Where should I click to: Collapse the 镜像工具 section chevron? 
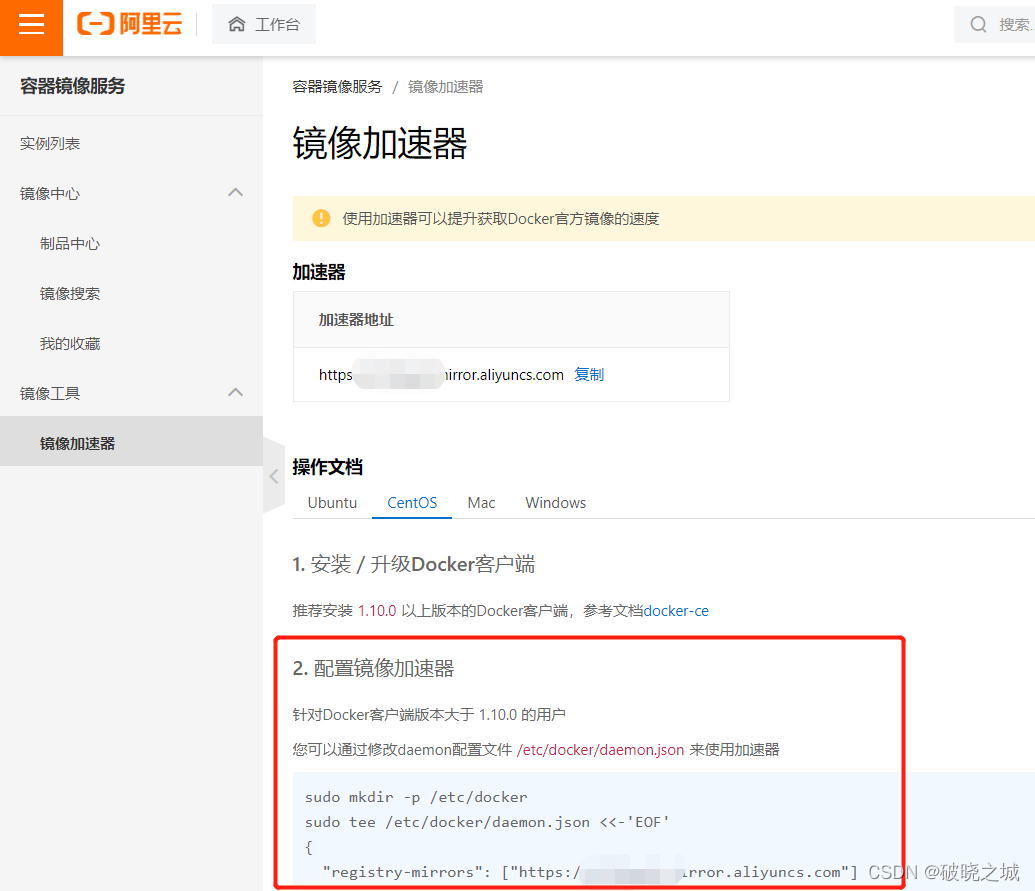point(236,393)
